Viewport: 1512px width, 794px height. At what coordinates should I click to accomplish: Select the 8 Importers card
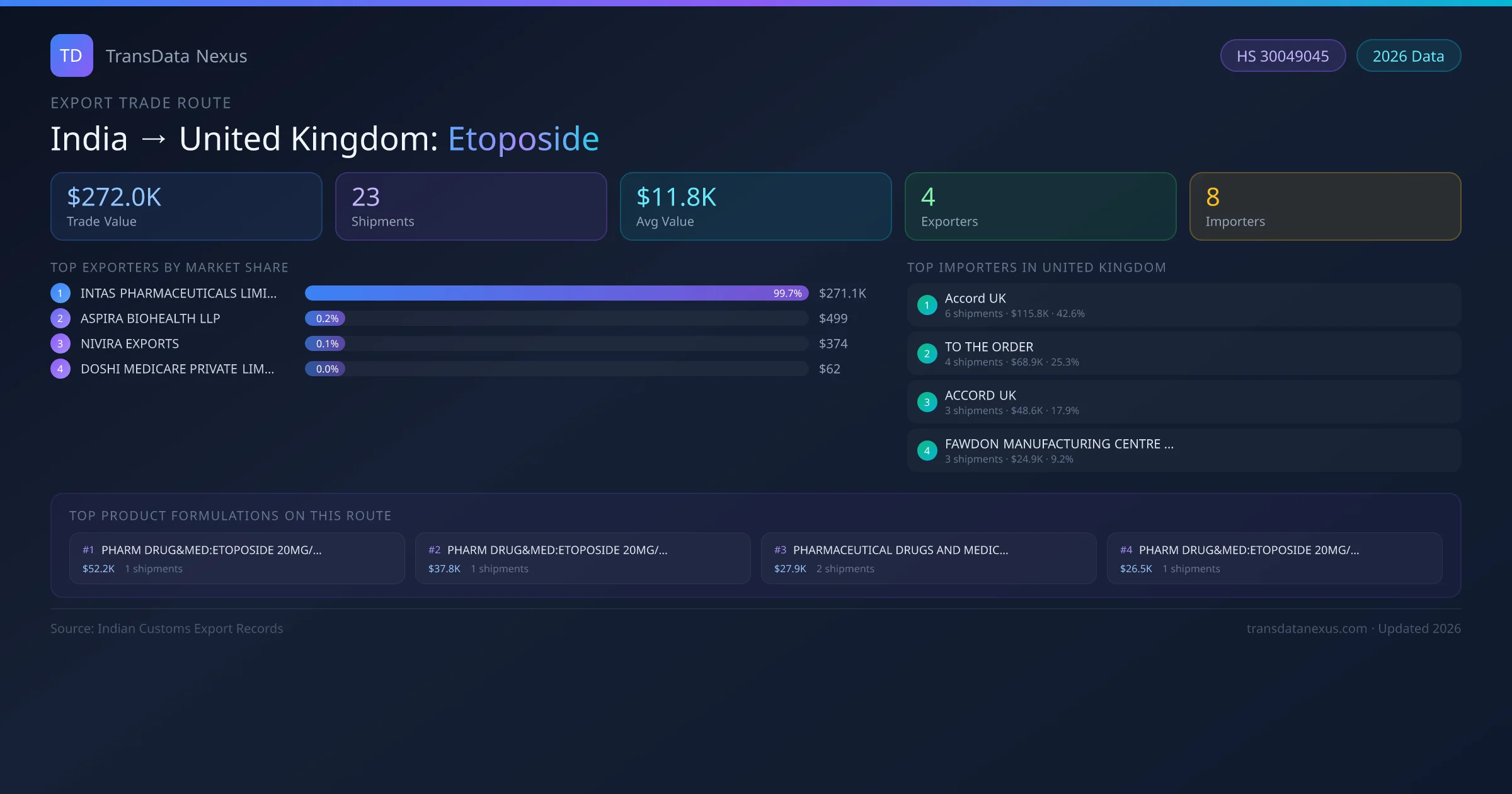point(1325,206)
